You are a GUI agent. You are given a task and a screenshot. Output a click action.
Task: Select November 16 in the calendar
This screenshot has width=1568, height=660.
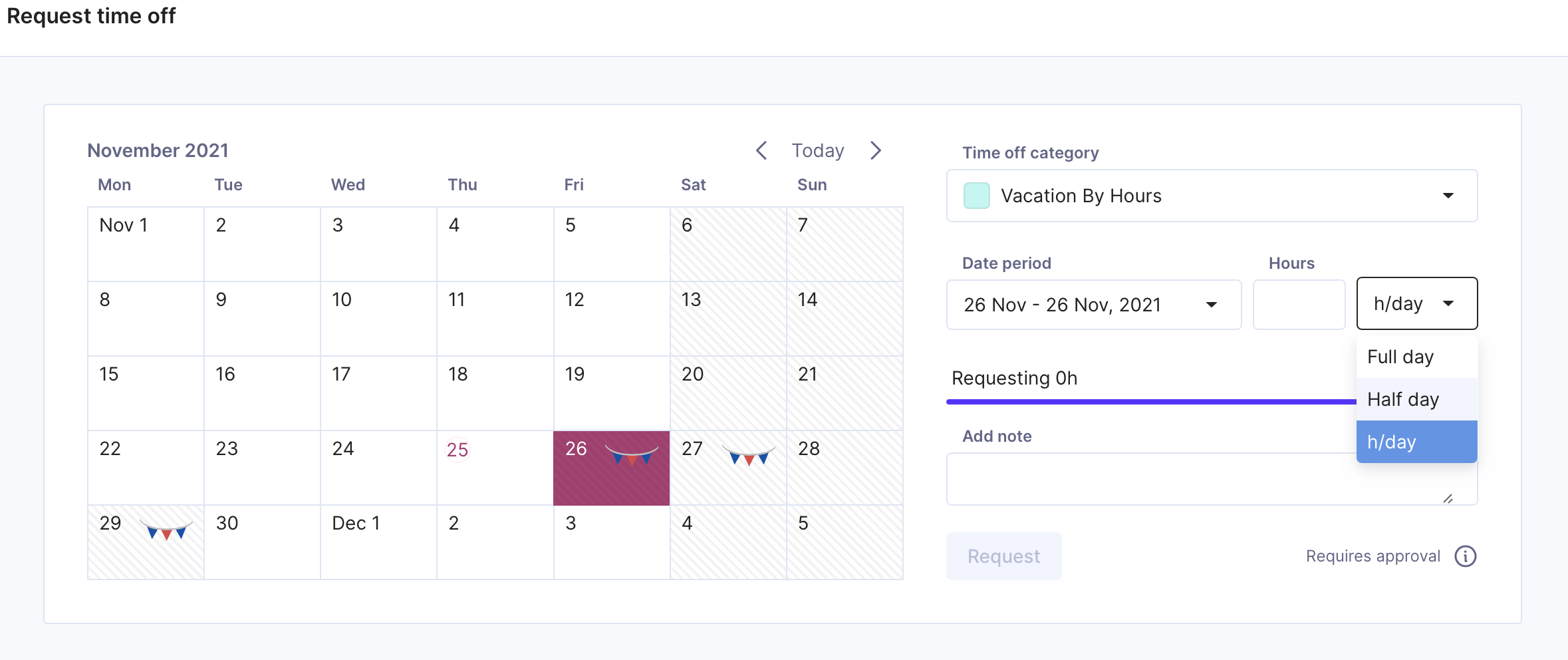pyautogui.click(x=262, y=393)
